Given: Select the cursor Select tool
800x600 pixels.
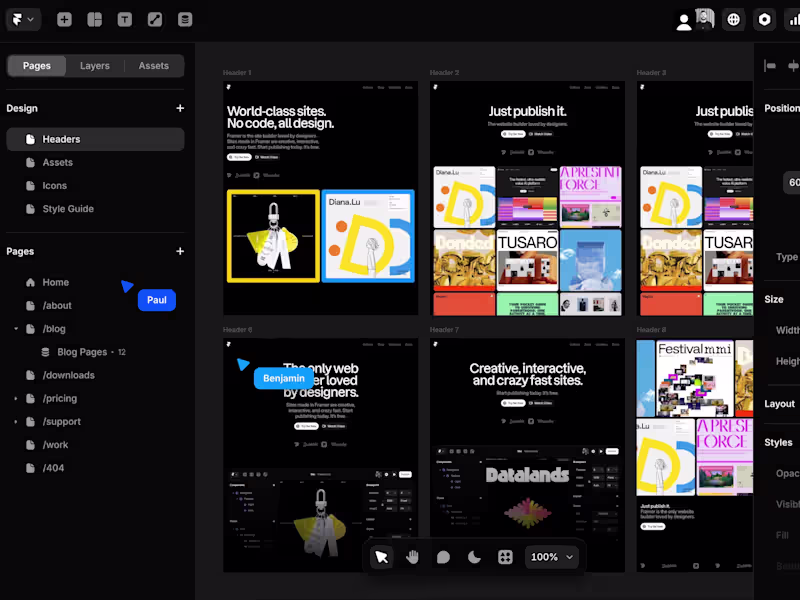Looking at the screenshot, I should click(x=381, y=557).
